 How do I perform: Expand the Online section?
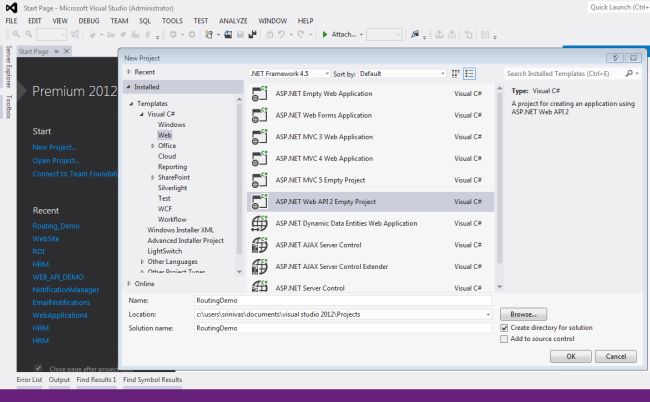click(129, 284)
